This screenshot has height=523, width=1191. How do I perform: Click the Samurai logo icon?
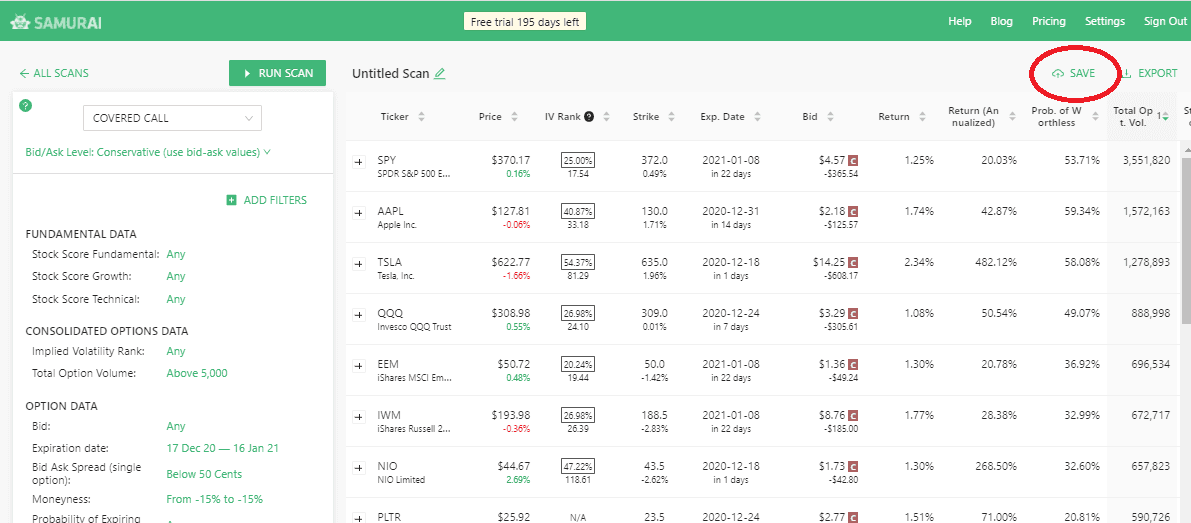[x=20, y=21]
